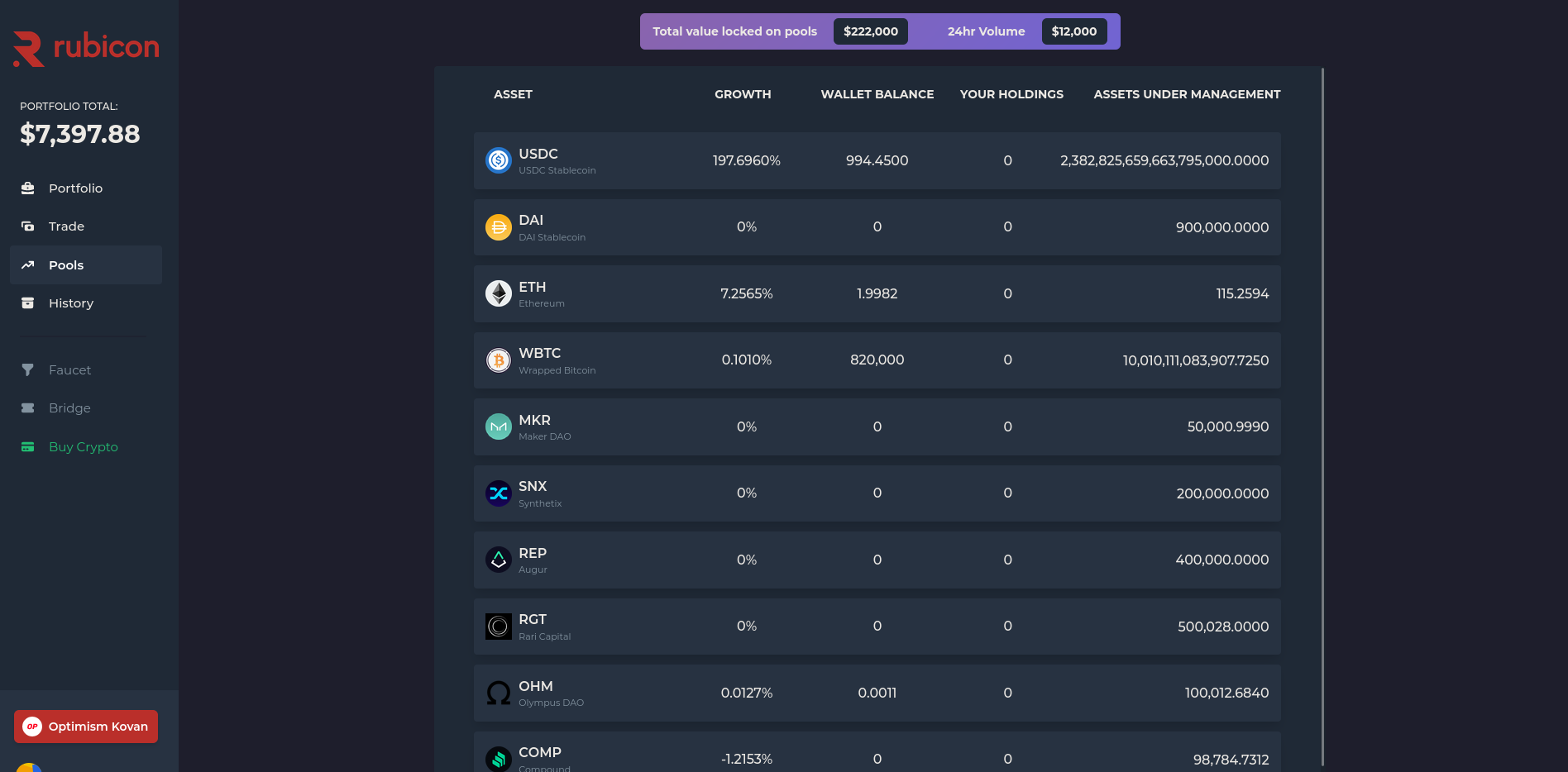Click the ASSETS UNDER MANAGEMENT column header
The image size is (1568, 772).
(1187, 94)
